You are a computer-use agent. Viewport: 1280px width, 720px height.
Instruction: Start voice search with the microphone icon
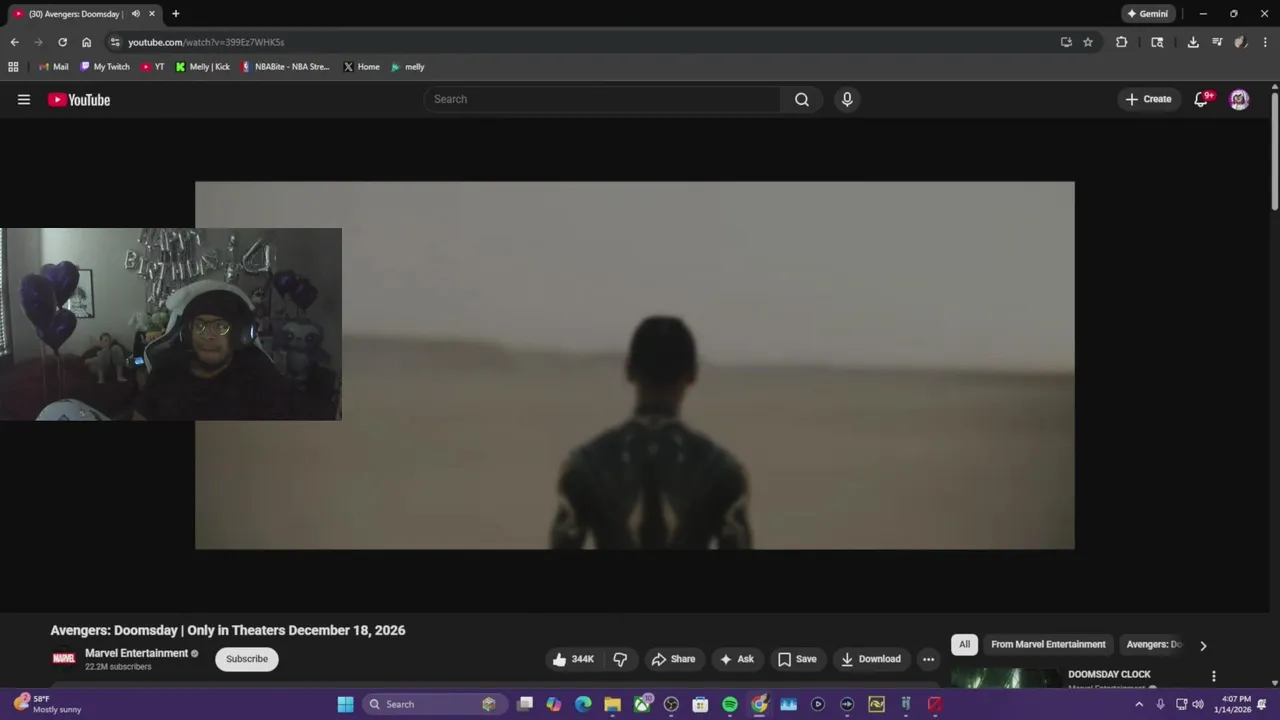(847, 99)
